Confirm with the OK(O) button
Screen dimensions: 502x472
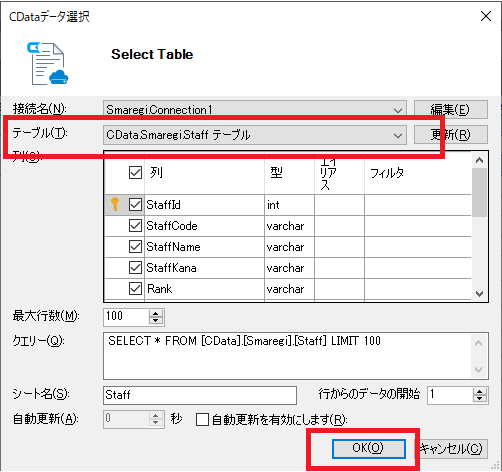tap(368, 448)
